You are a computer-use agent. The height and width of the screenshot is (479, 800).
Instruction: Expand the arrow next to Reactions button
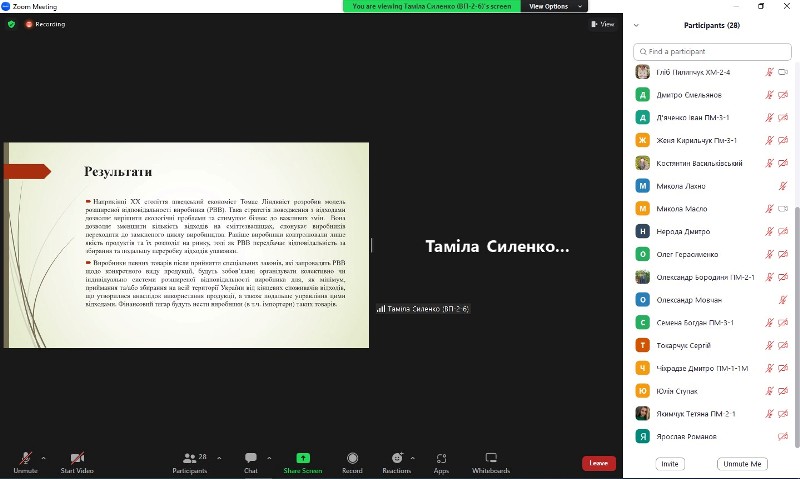[x=412, y=458]
